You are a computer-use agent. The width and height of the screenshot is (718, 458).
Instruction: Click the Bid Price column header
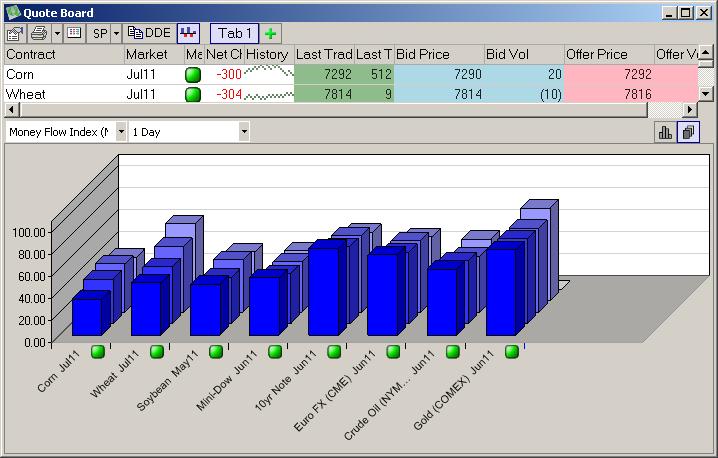tap(438, 54)
